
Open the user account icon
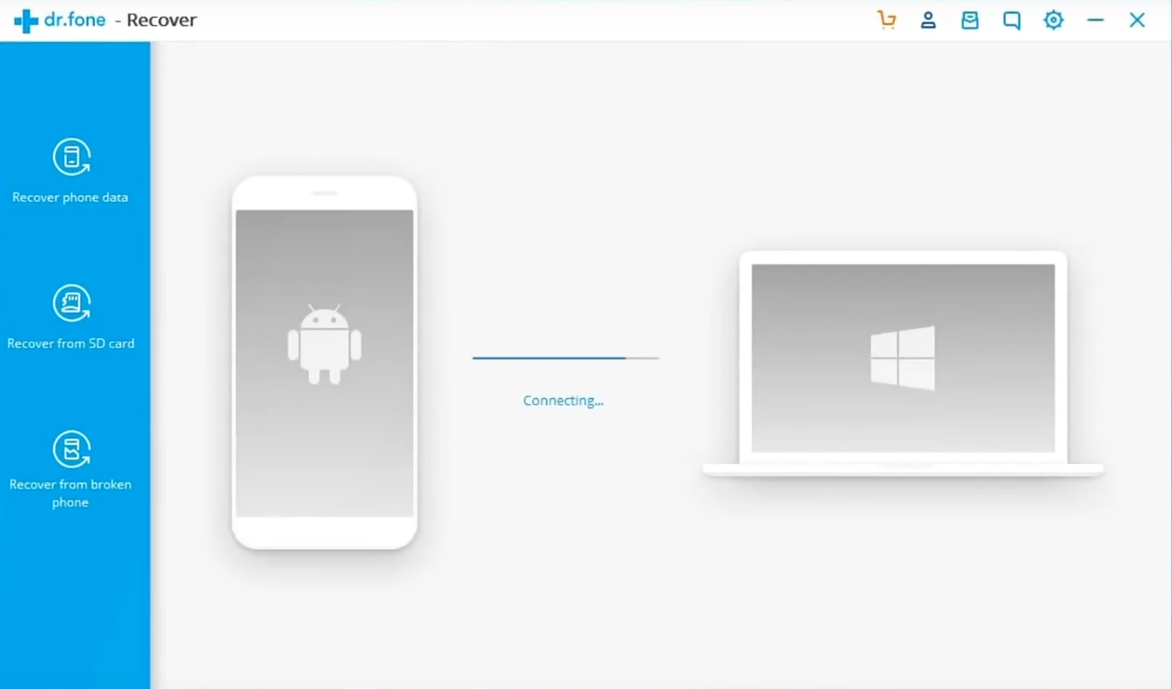(928, 20)
